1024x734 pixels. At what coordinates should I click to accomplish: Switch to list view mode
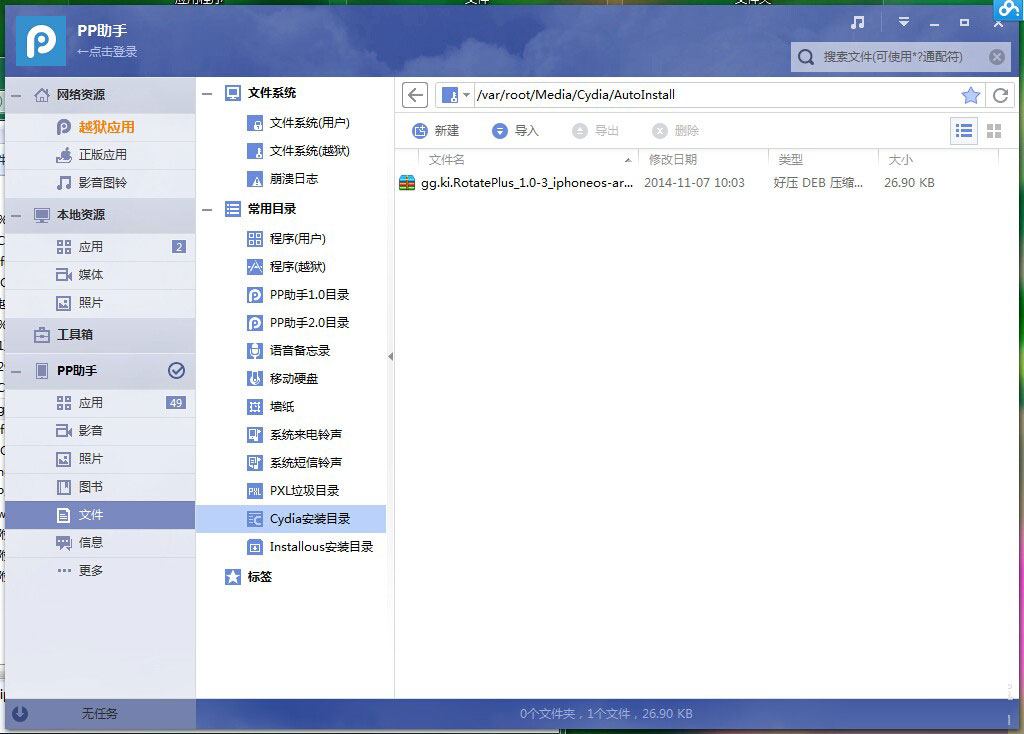tap(963, 131)
